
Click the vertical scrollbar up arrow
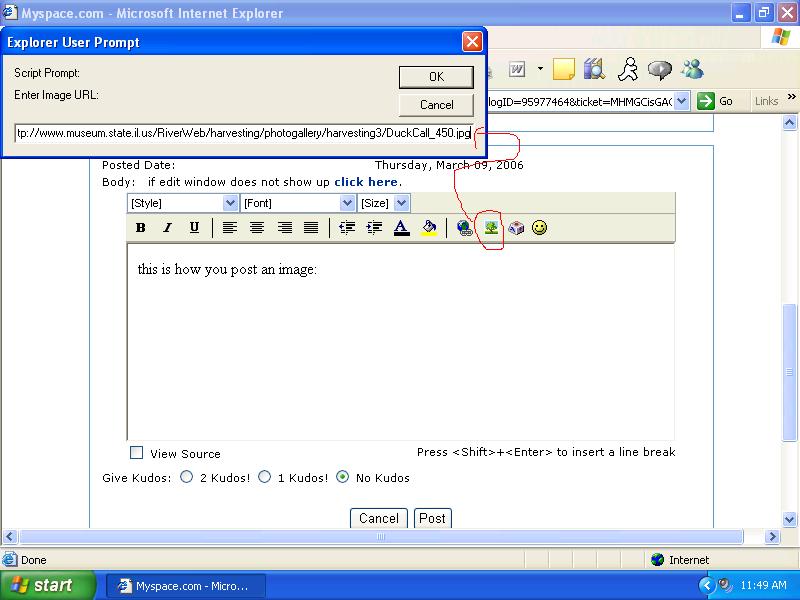click(789, 122)
